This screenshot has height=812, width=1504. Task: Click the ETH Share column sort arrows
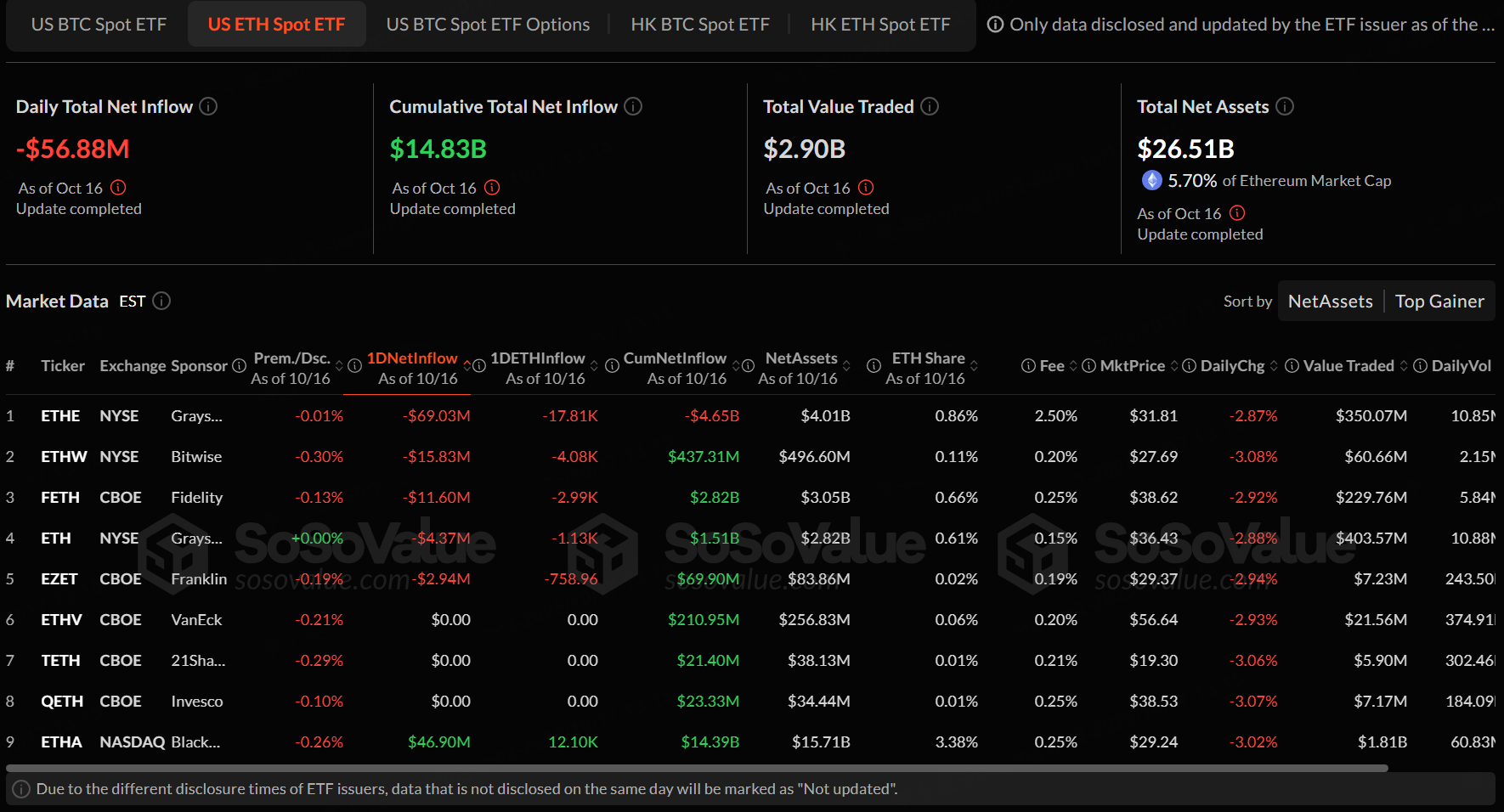[974, 366]
